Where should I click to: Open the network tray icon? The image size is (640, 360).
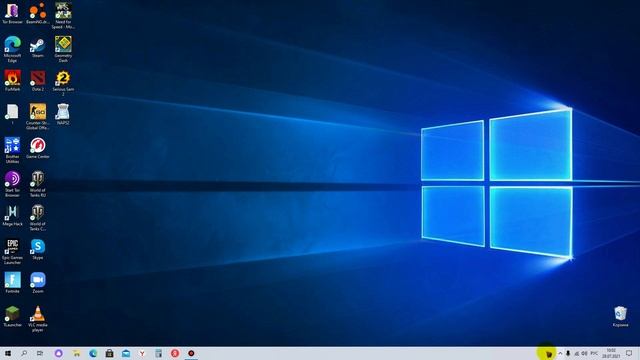pyautogui.click(x=577, y=353)
